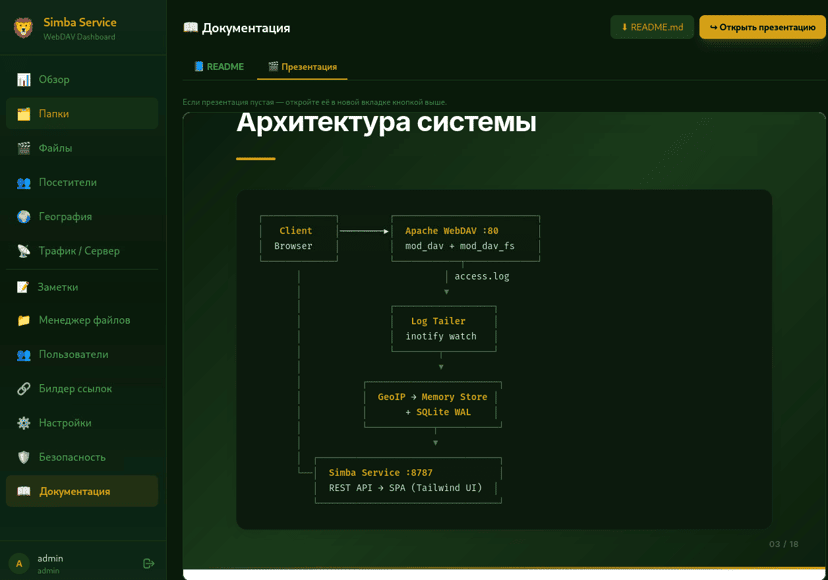
Task: Click the География globe icon
Action: 24,217
